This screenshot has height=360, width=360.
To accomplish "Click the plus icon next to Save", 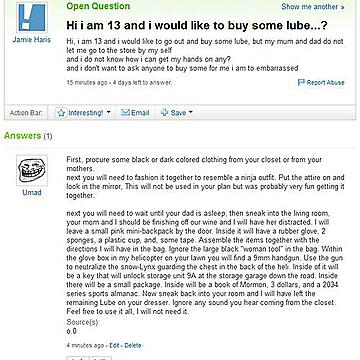I will pyautogui.click(x=164, y=113).
